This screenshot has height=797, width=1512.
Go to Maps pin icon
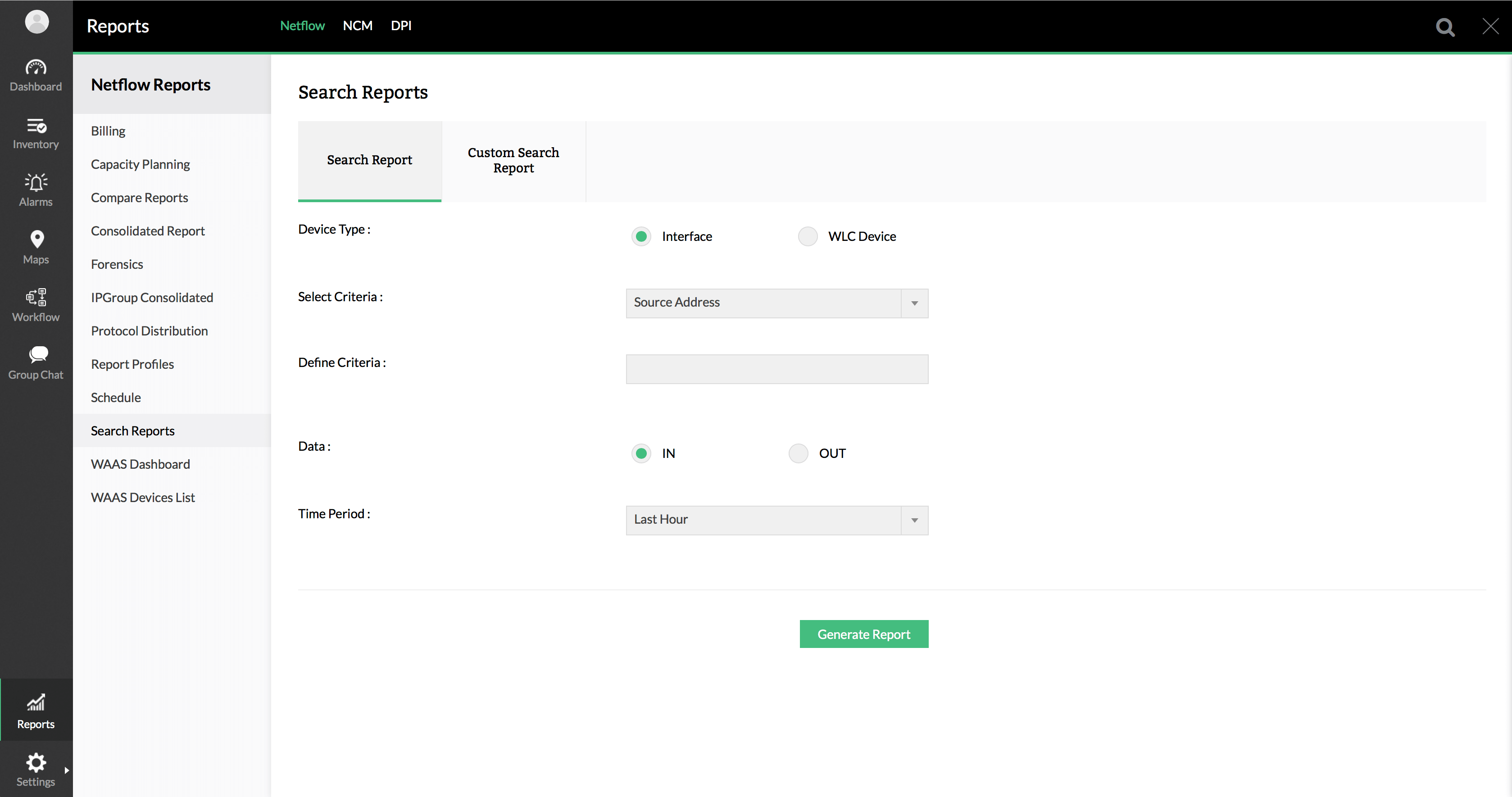tap(36, 240)
